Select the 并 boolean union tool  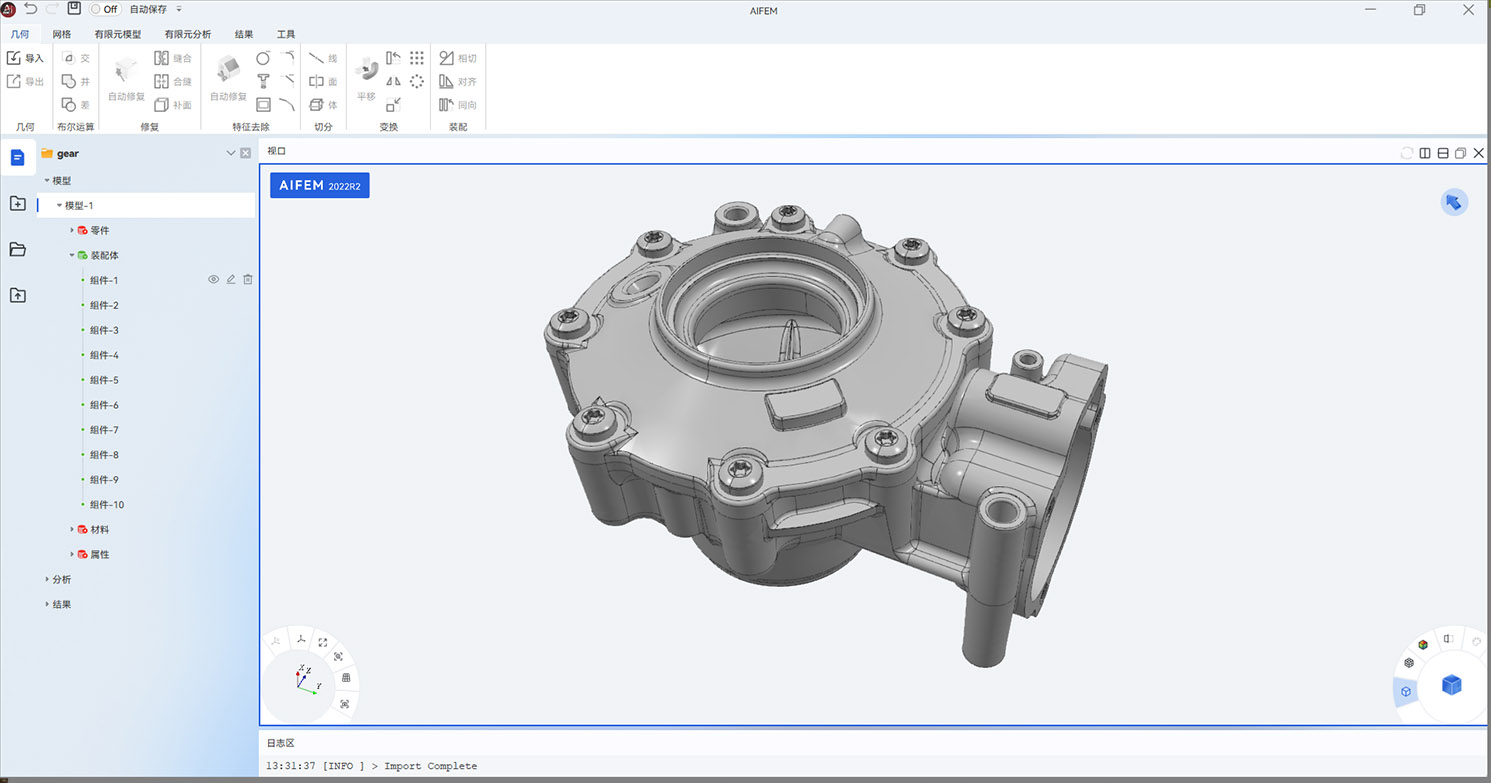76,81
